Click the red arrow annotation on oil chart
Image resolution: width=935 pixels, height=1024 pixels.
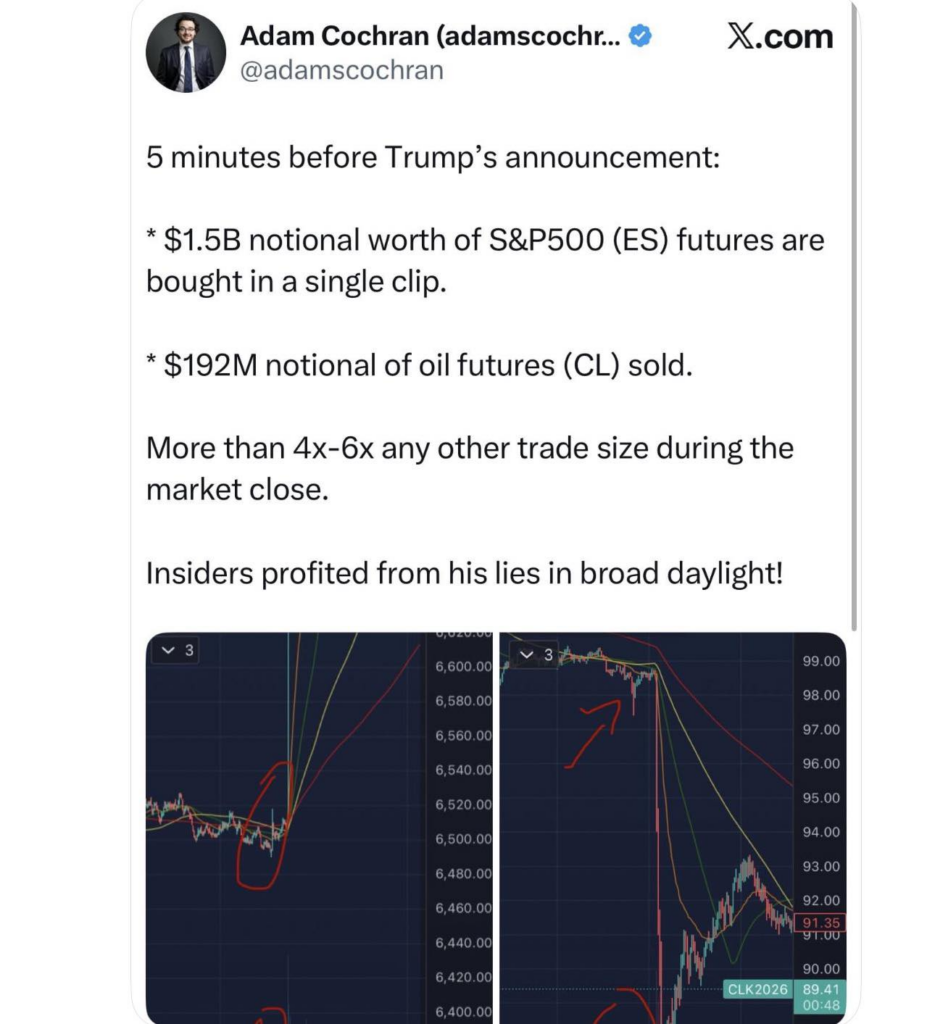593,734
